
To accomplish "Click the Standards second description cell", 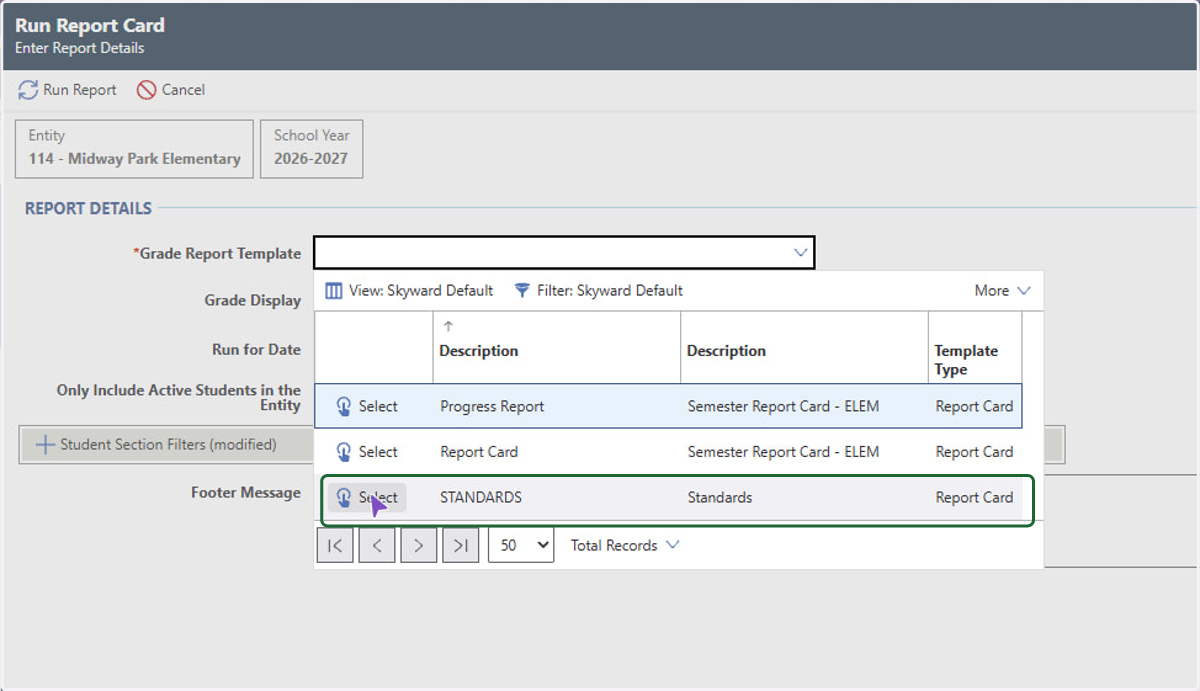I will point(720,497).
